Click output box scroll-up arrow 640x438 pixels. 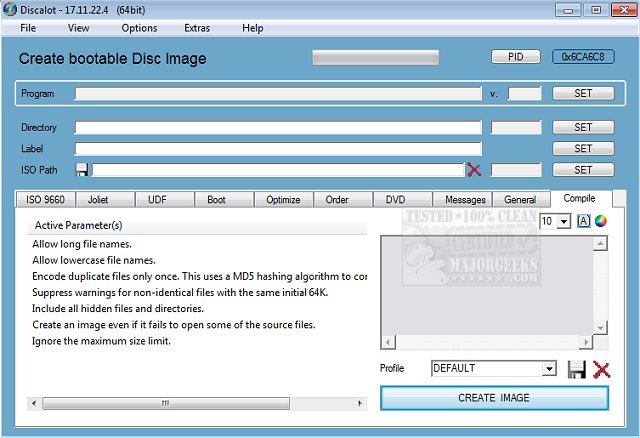600,244
